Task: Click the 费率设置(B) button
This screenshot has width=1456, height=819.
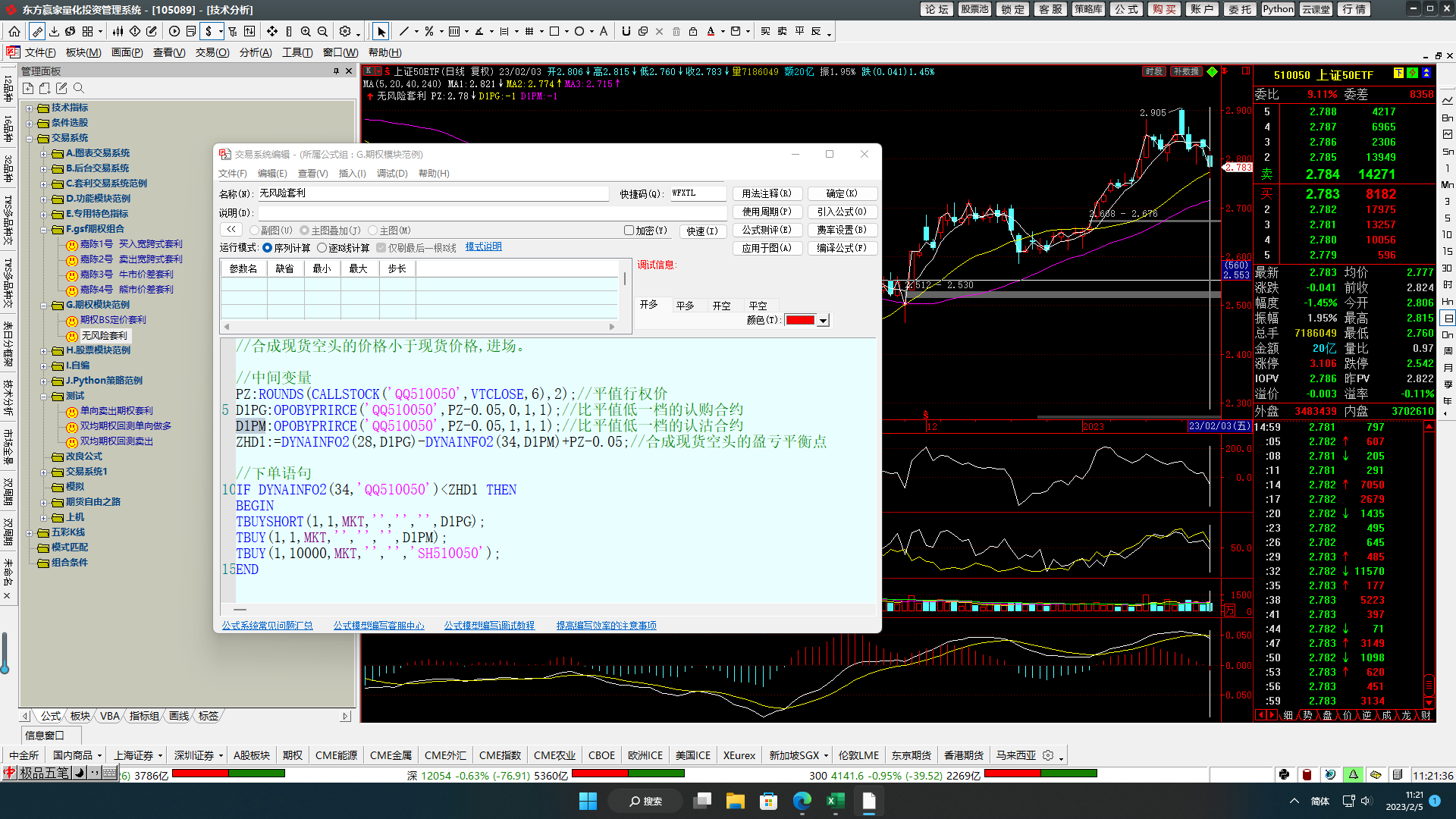Action: (842, 230)
